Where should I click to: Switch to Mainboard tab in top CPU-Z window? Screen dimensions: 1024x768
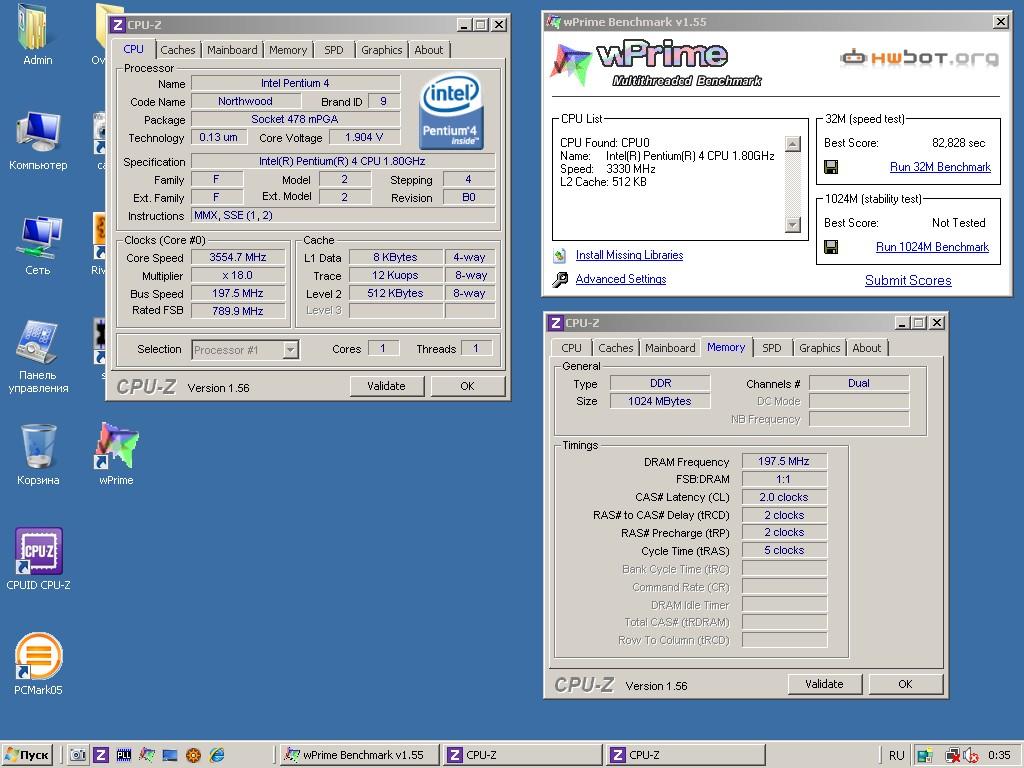pos(232,50)
